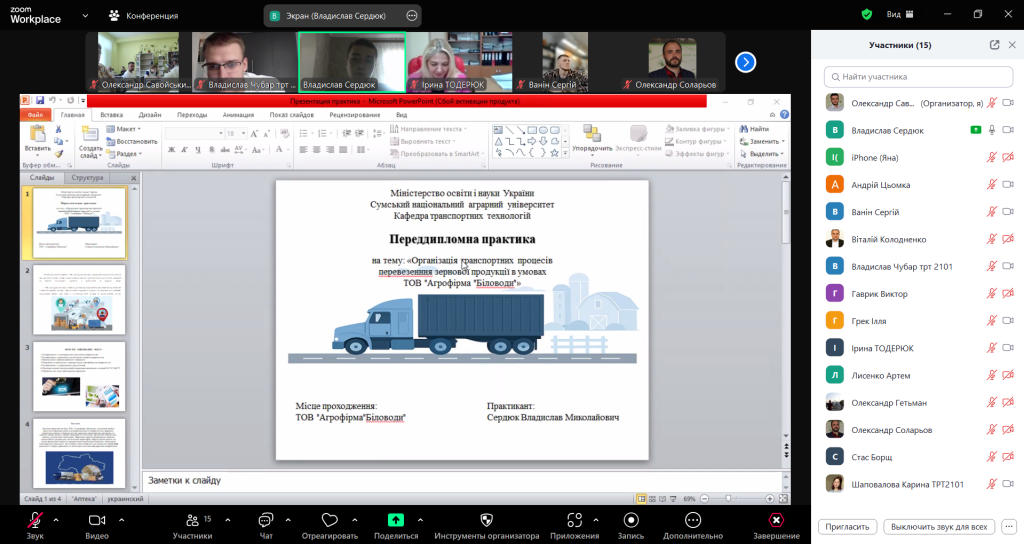Pop out the participants panel
1024x544 pixels.
[994, 45]
